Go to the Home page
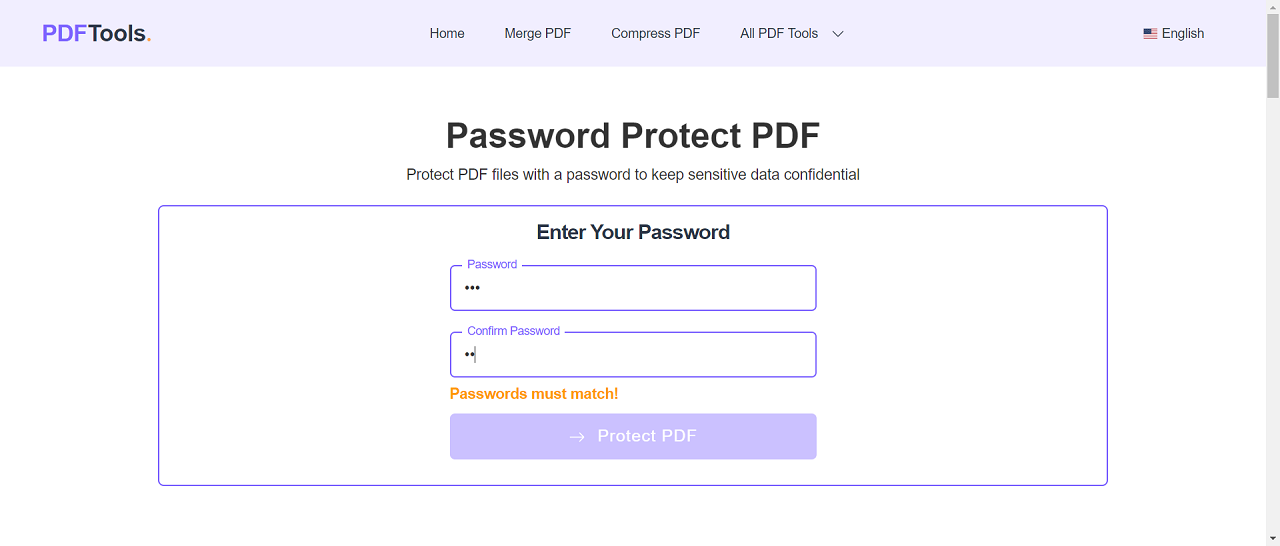This screenshot has height=546, width=1280. [447, 33]
